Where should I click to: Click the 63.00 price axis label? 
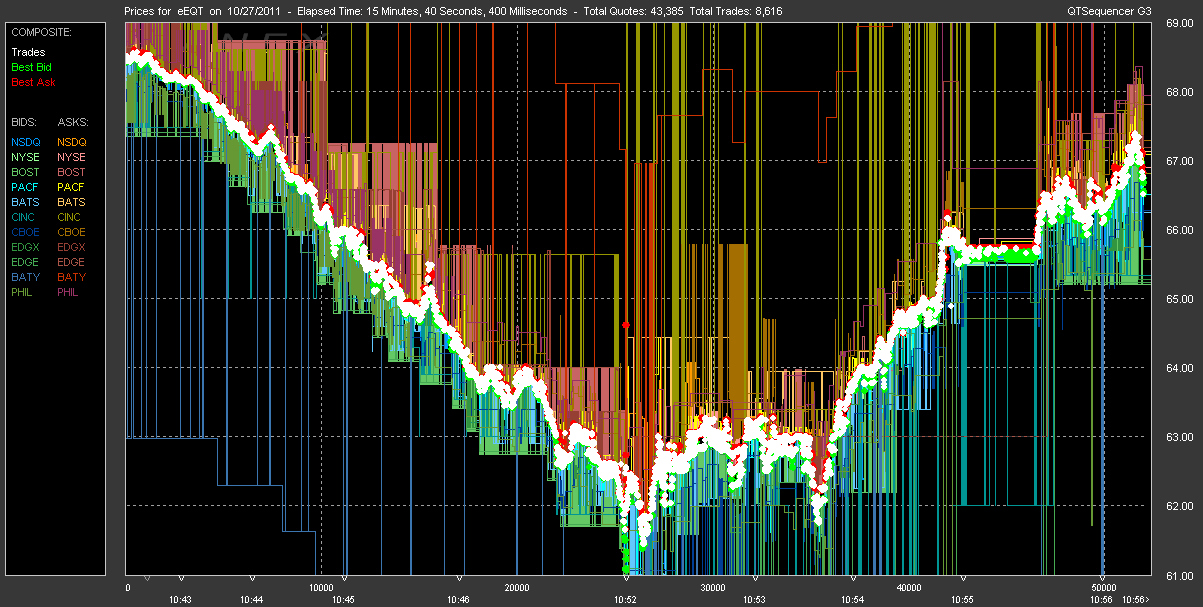tap(1181, 437)
